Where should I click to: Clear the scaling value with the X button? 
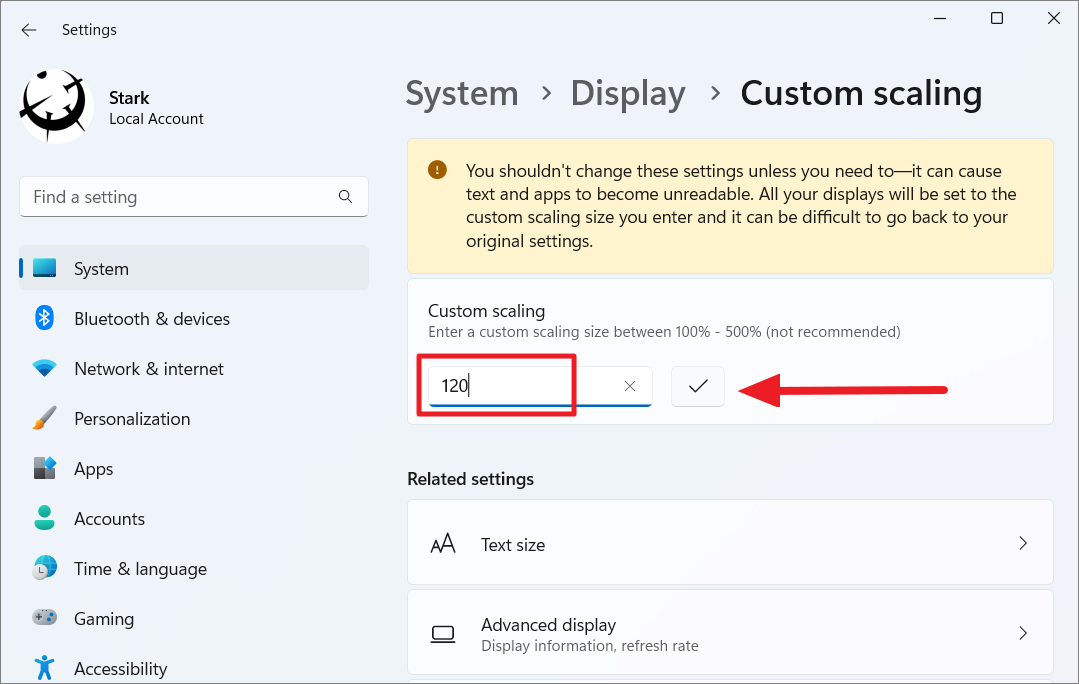[x=630, y=386]
